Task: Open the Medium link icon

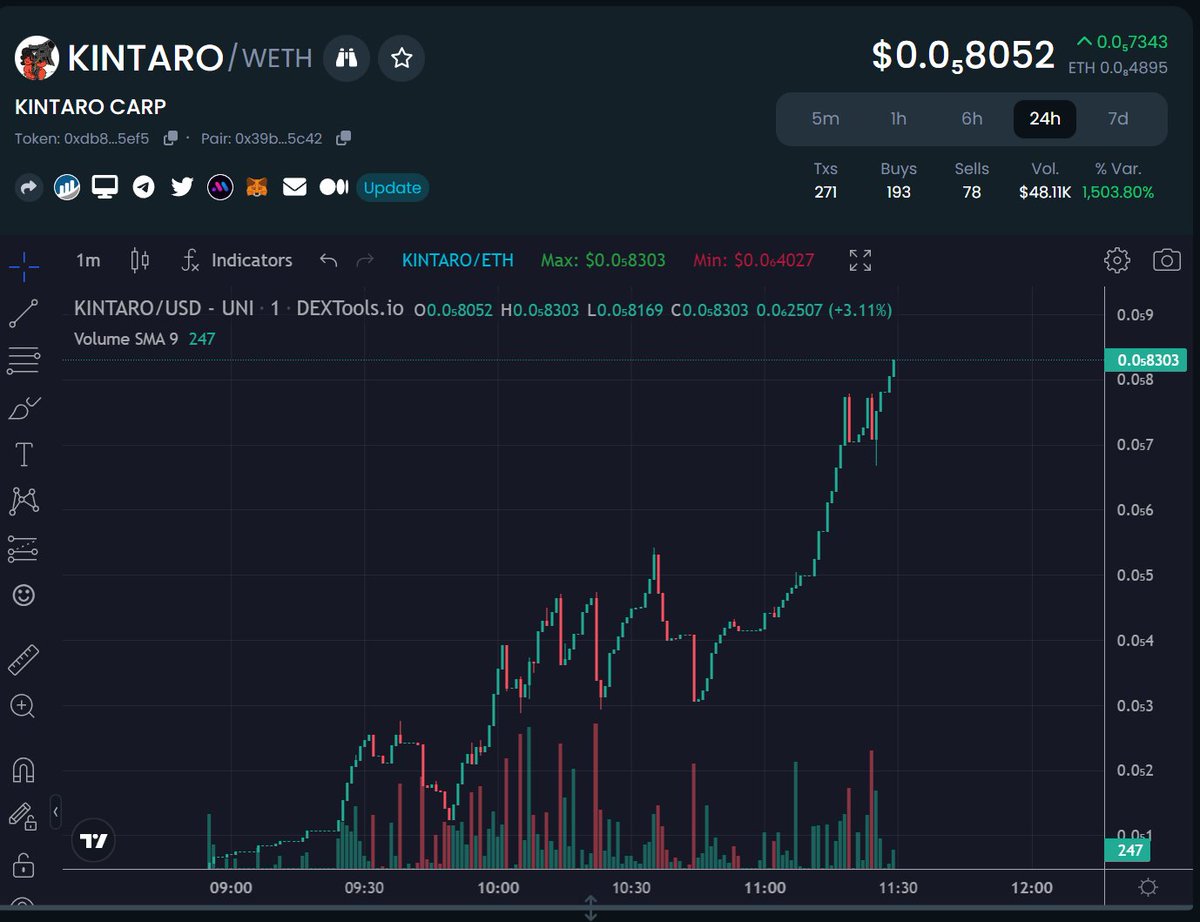Action: [x=333, y=187]
